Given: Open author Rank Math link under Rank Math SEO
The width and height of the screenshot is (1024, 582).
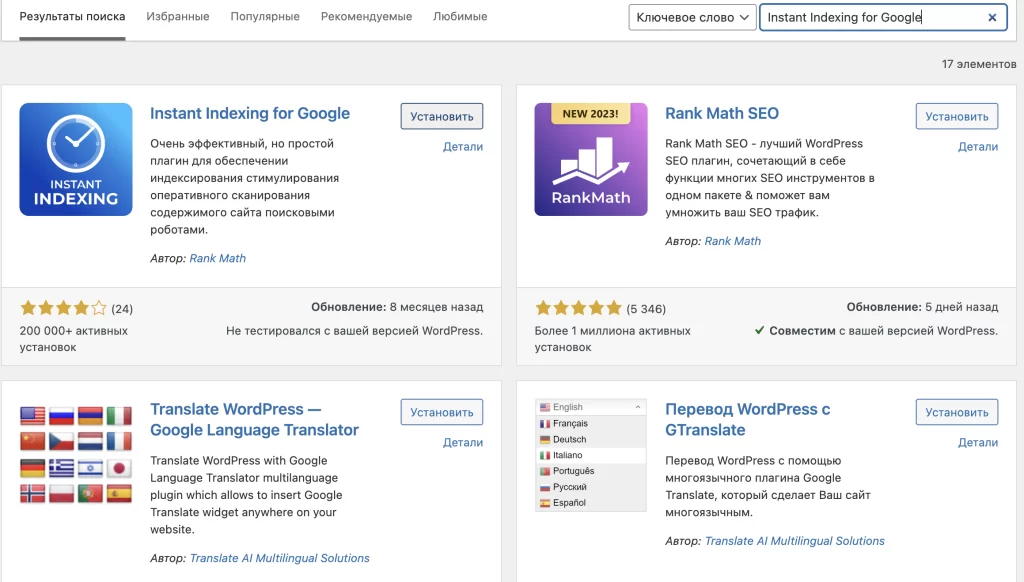Looking at the screenshot, I should coord(733,241).
